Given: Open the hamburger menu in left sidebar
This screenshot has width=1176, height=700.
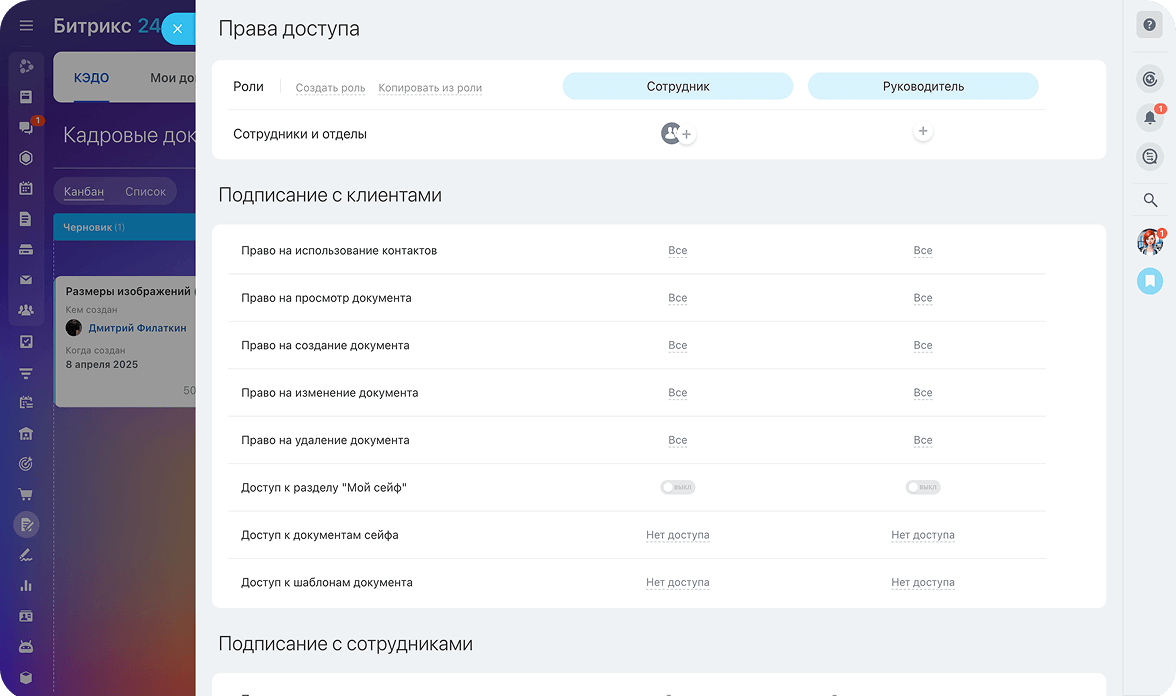Looking at the screenshot, I should point(26,26).
